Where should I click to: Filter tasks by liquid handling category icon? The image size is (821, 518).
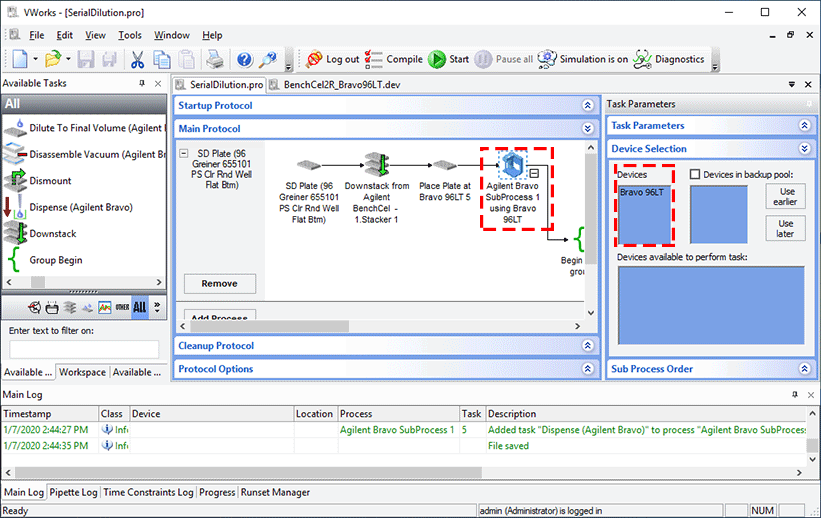(87, 307)
